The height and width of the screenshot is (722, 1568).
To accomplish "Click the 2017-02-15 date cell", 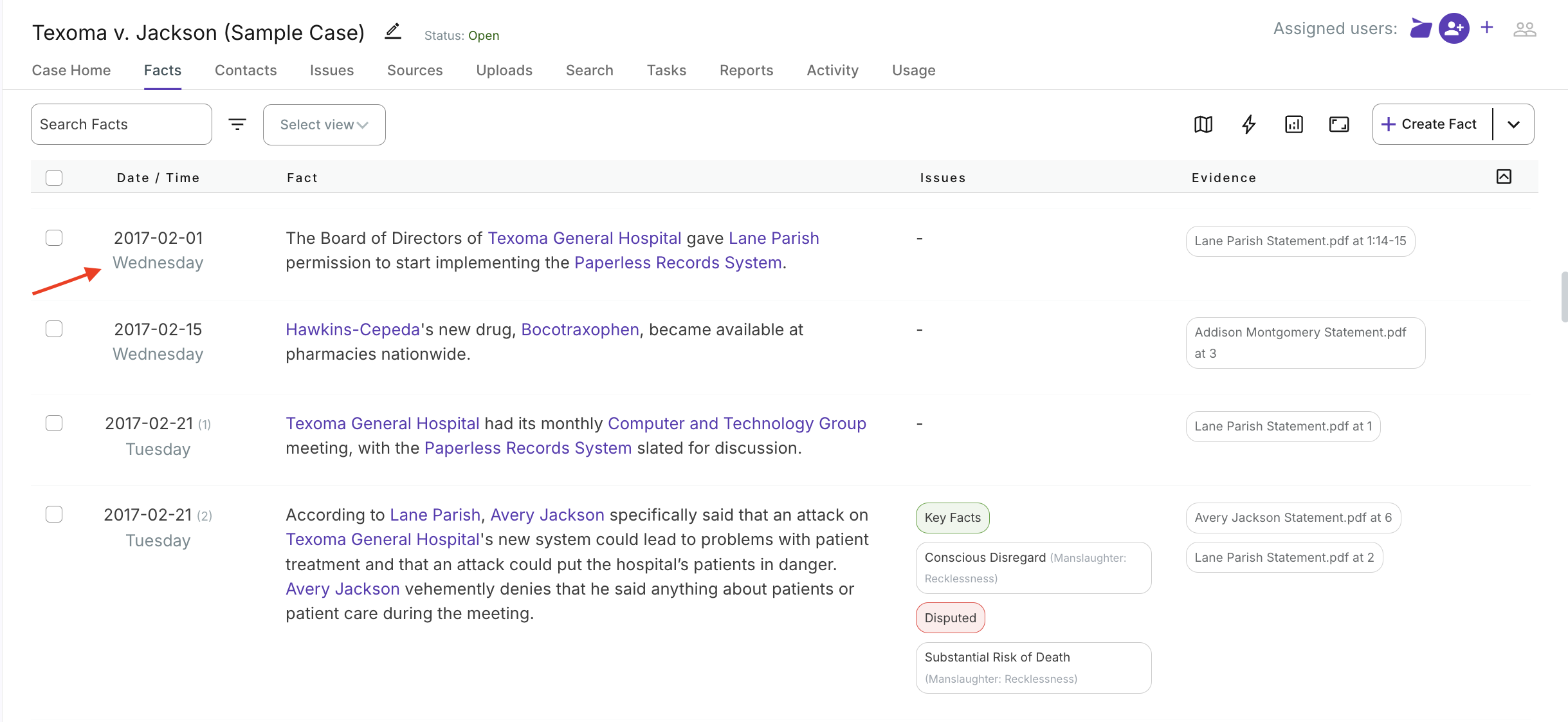I will point(158,342).
